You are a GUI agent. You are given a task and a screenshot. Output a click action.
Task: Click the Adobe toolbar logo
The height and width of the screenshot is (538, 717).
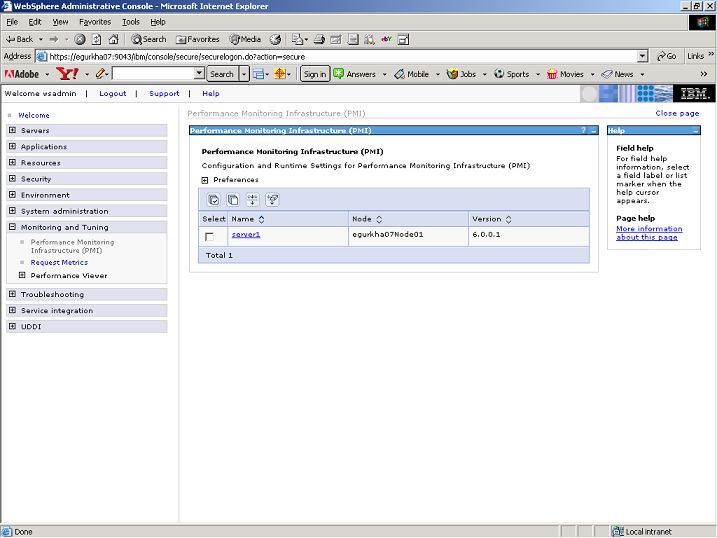tap(21, 74)
